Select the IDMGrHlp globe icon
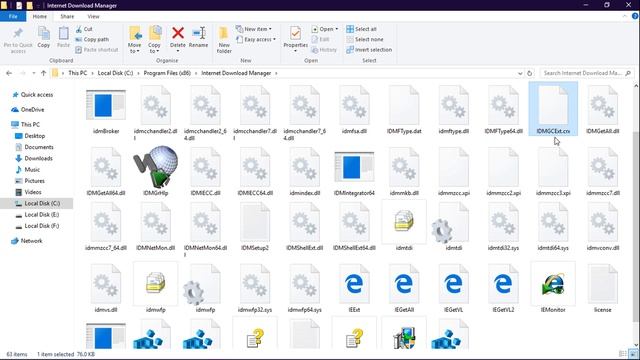 pyautogui.click(x=156, y=167)
